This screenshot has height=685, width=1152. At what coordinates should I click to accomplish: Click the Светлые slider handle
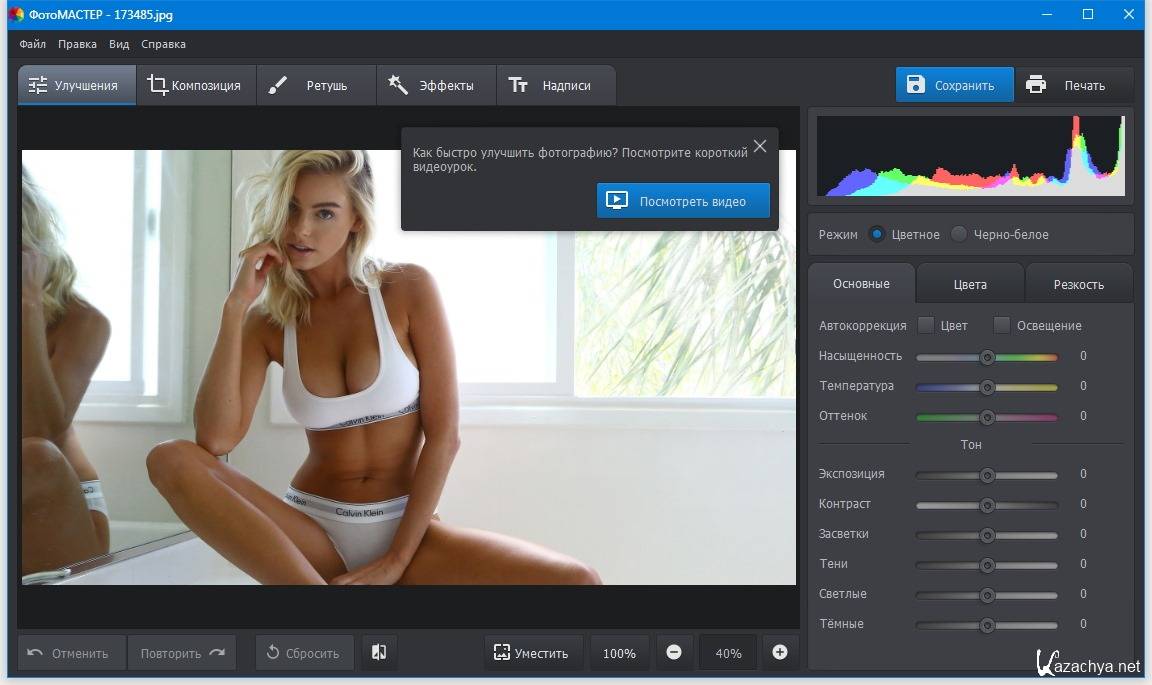click(x=987, y=595)
